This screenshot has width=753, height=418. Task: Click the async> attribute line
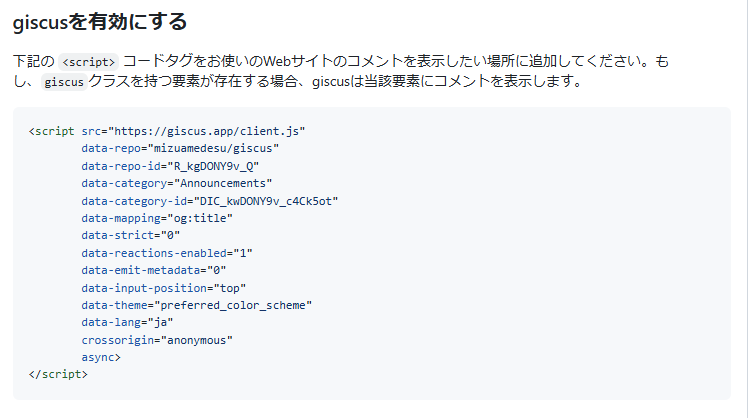pos(101,357)
